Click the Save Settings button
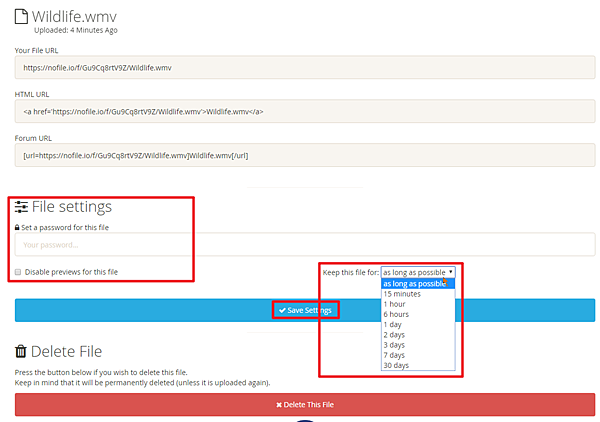This screenshot has width=600, height=422. coord(305,310)
